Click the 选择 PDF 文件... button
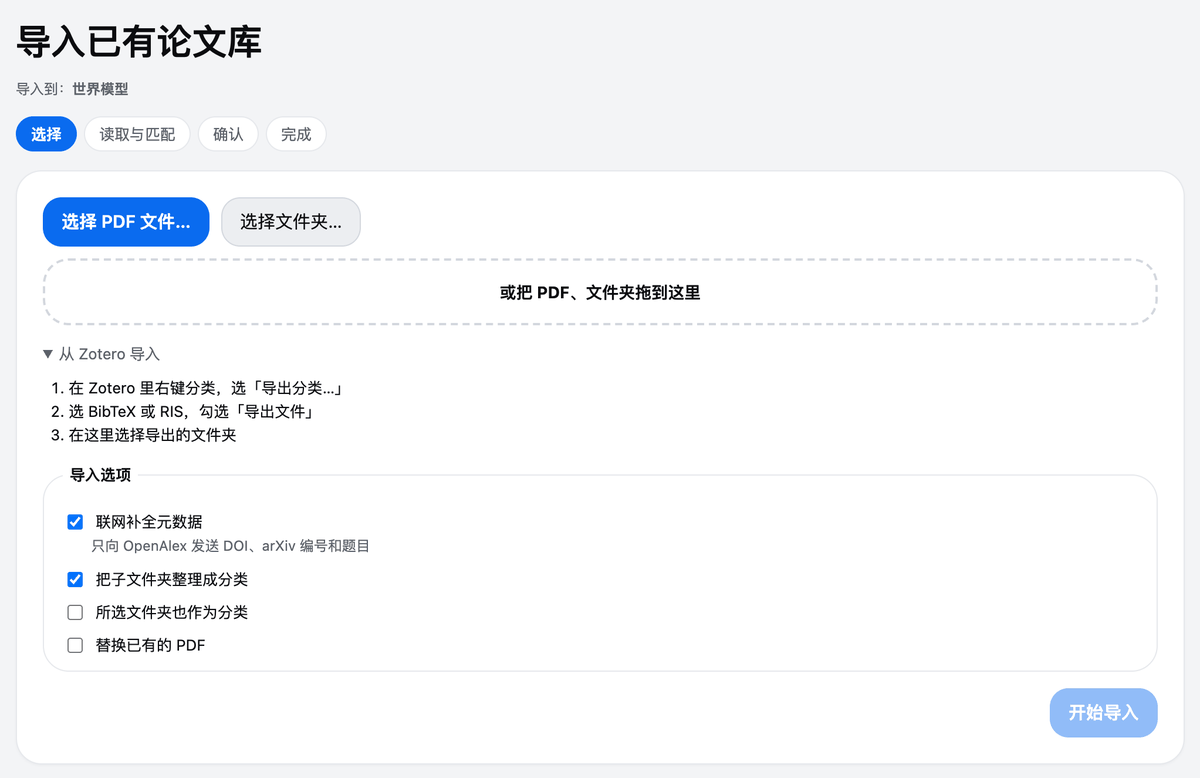 (x=126, y=222)
